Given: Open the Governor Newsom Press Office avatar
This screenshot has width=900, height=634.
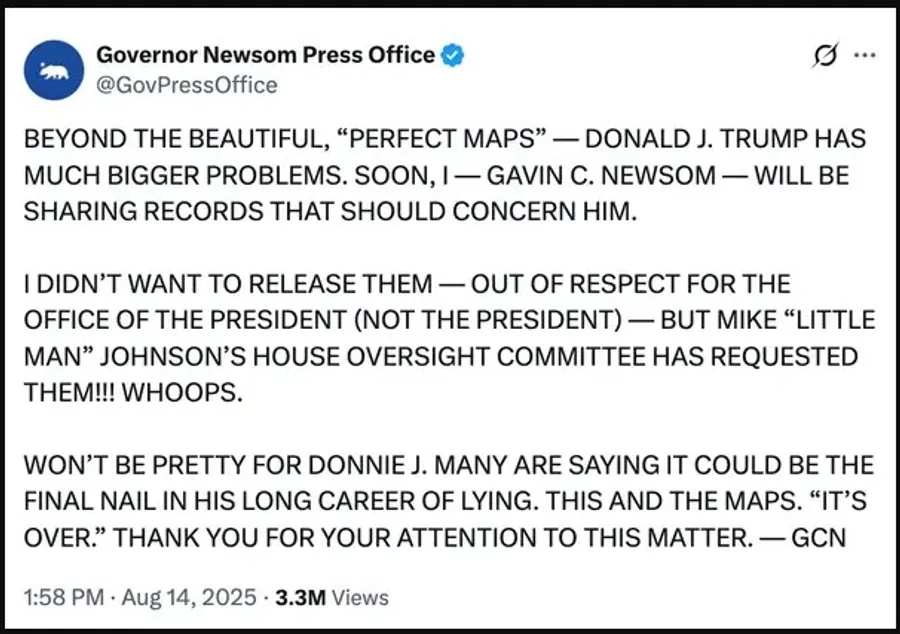Looking at the screenshot, I should (53, 70).
